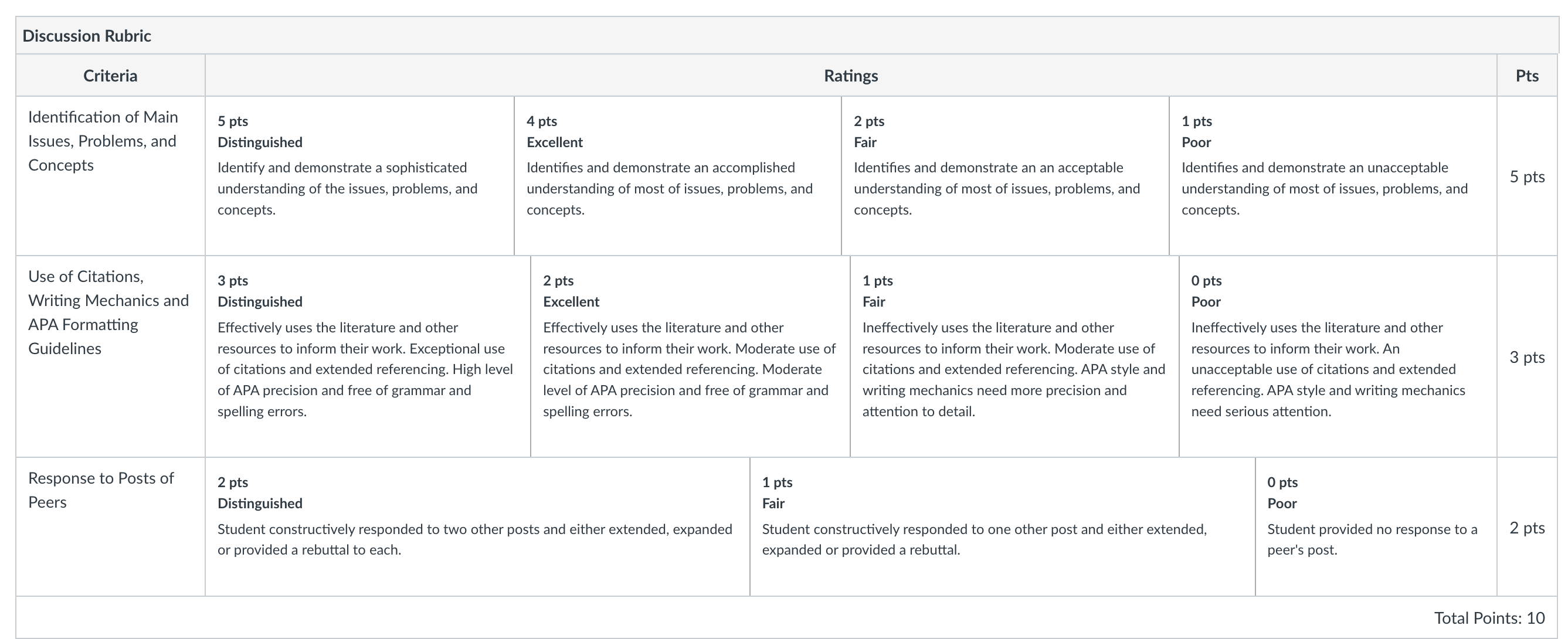Choose 0 pts Poor for Response to Peers
This screenshot has width=1568, height=639.
pos(1376,526)
